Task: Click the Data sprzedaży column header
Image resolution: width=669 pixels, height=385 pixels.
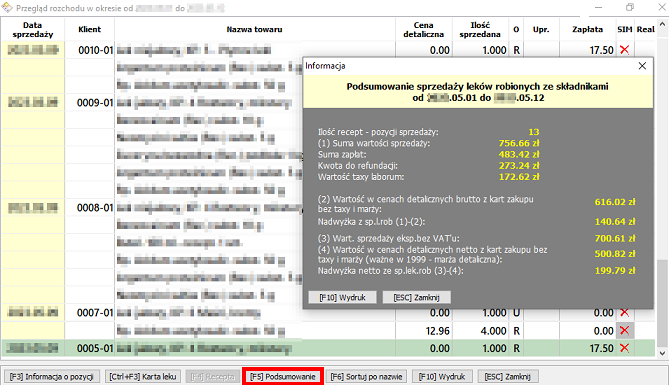Action: click(32, 29)
